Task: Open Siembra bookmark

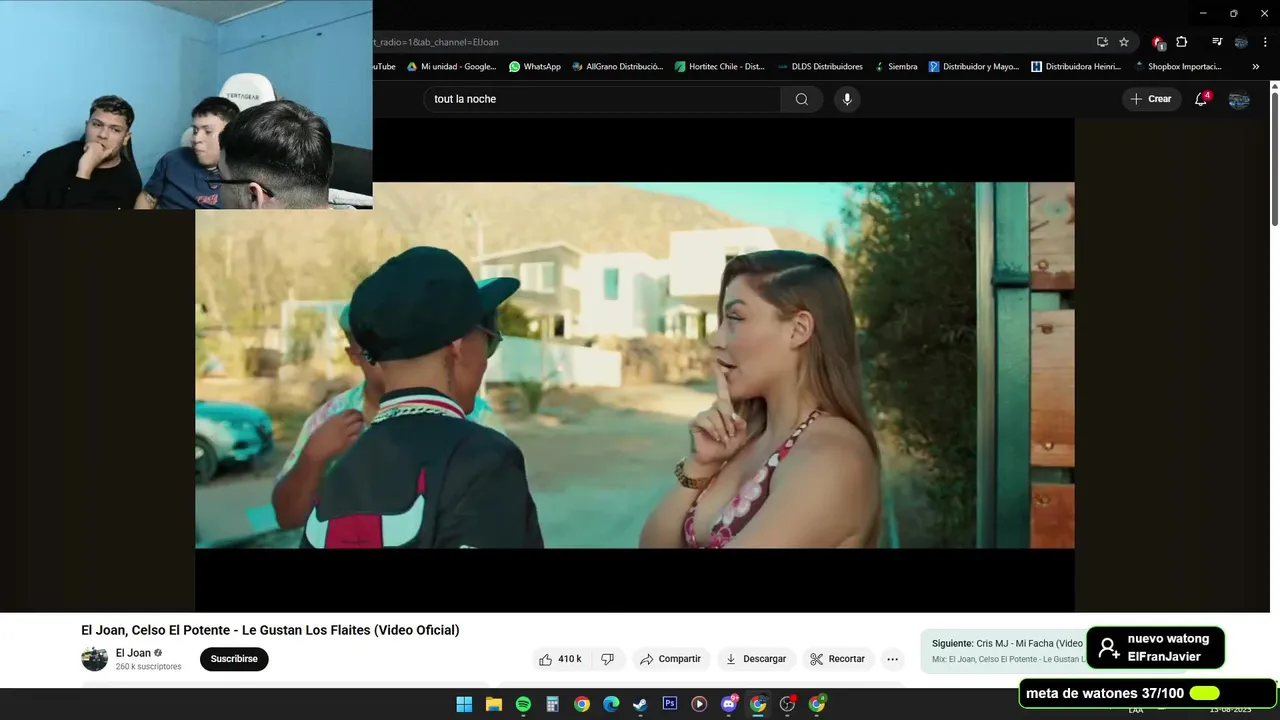Action: pyautogui.click(x=896, y=67)
